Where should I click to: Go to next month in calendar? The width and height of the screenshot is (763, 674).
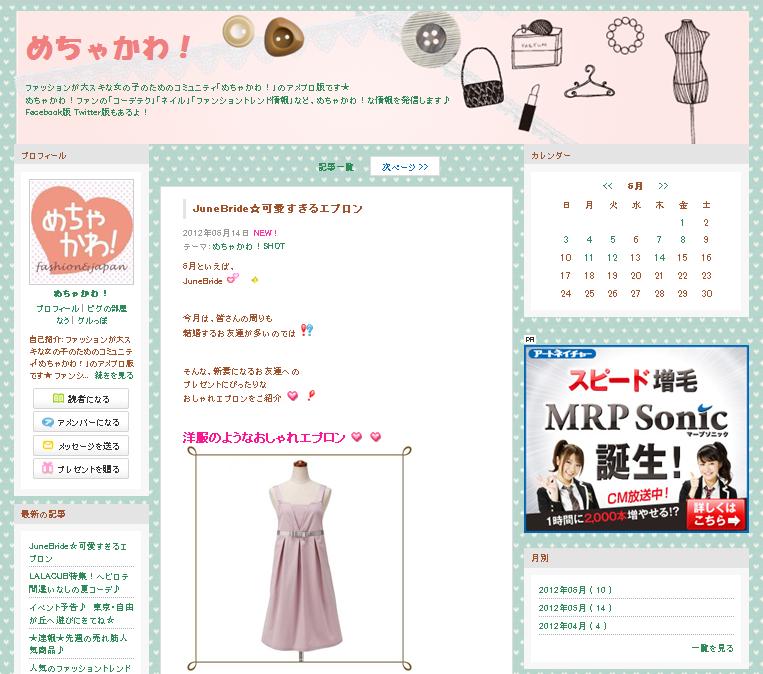(x=663, y=186)
